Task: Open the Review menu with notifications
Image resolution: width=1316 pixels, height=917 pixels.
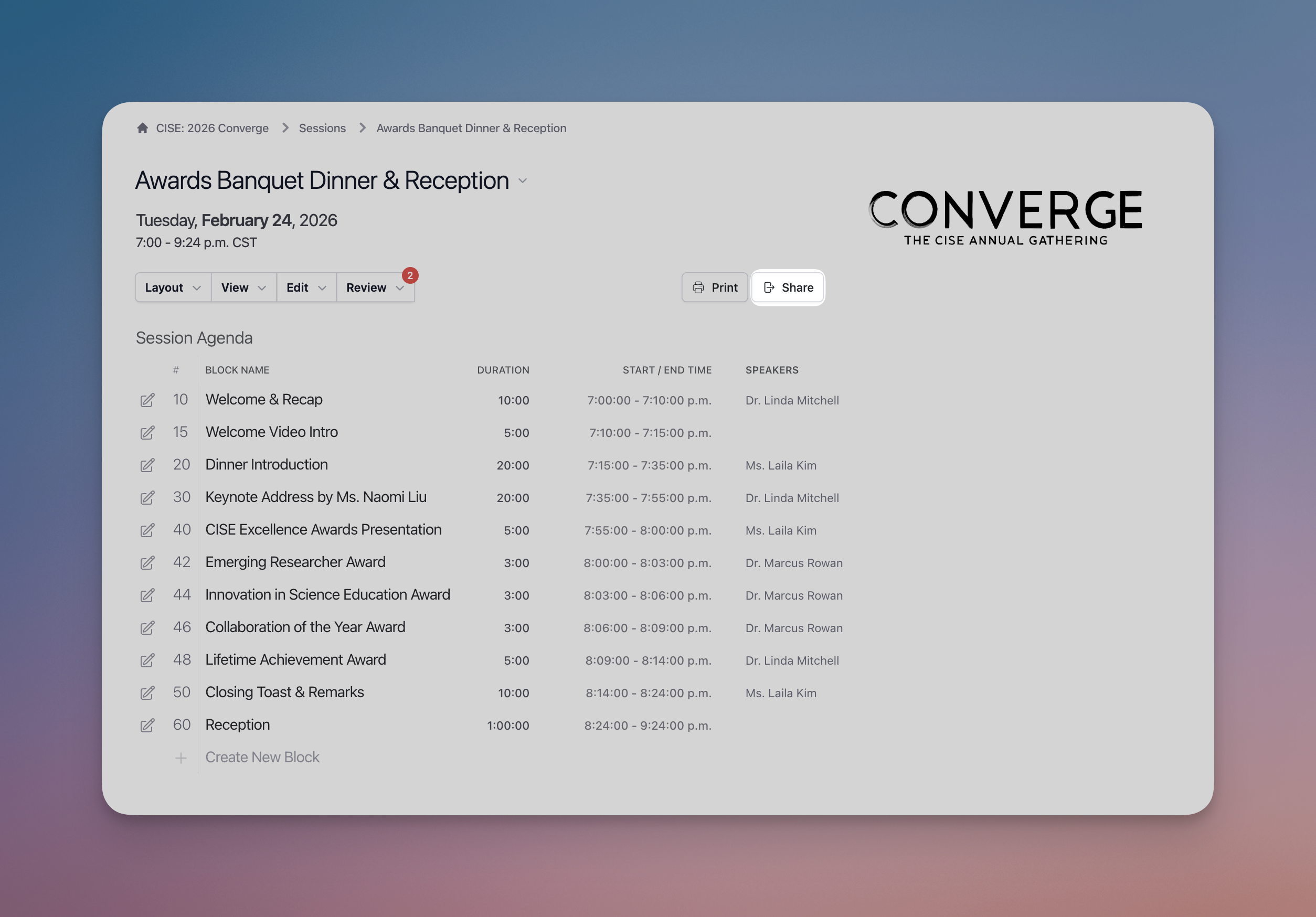Action: click(375, 287)
